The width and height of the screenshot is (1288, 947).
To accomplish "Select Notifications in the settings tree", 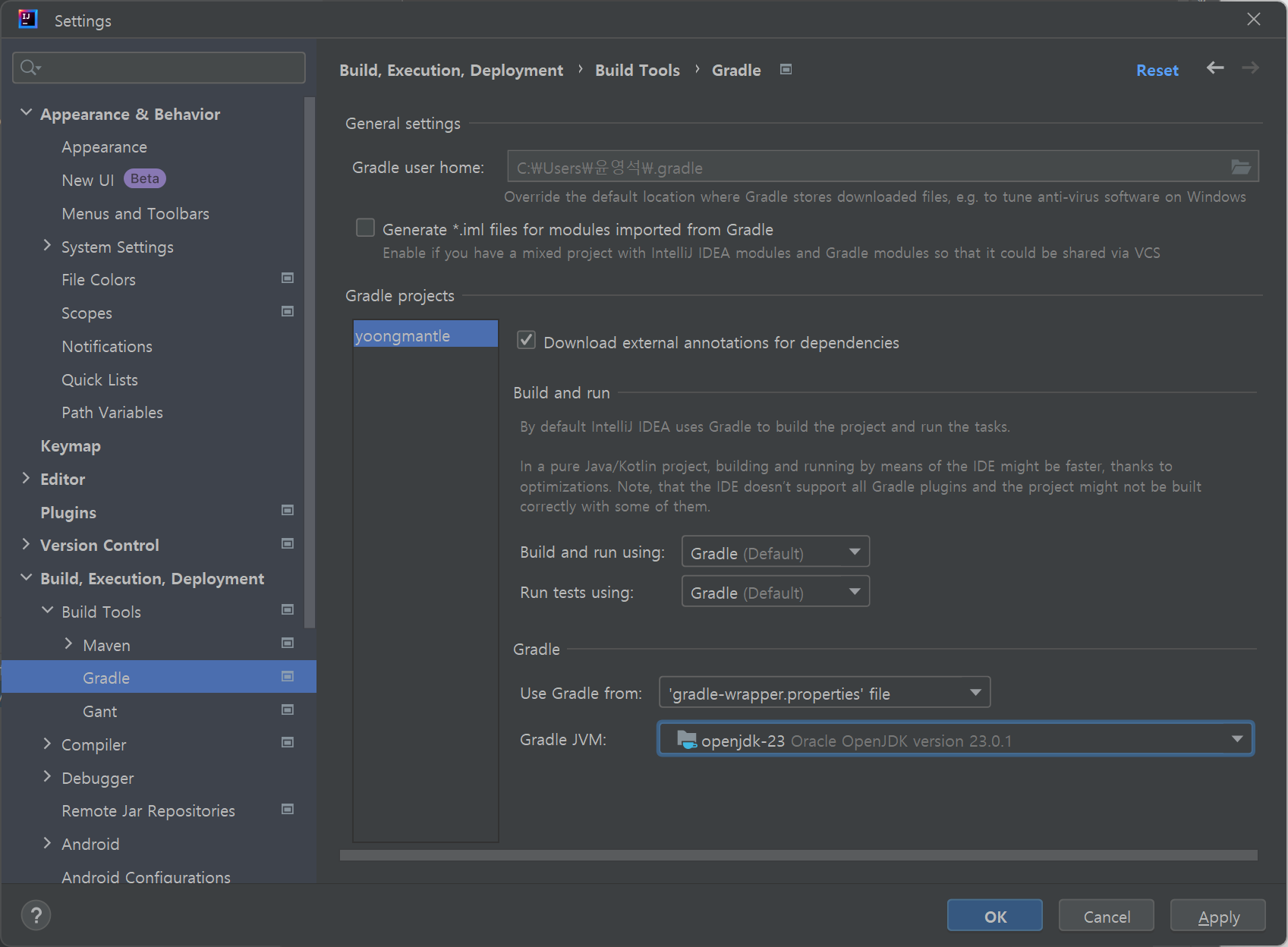I will [107, 347].
